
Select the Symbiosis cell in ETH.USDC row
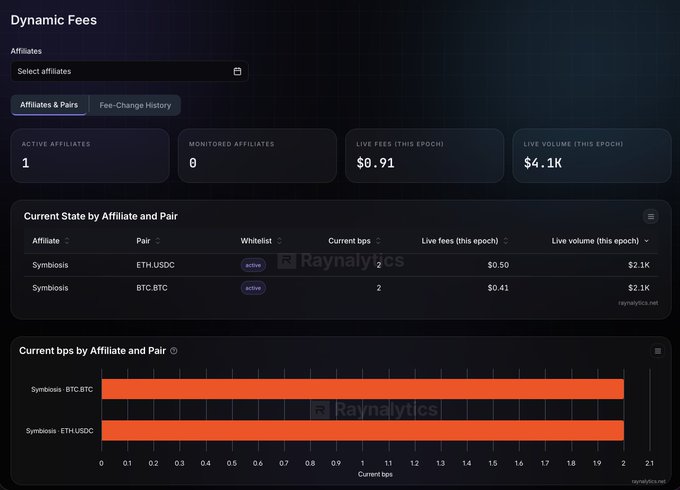pyautogui.click(x=50, y=265)
